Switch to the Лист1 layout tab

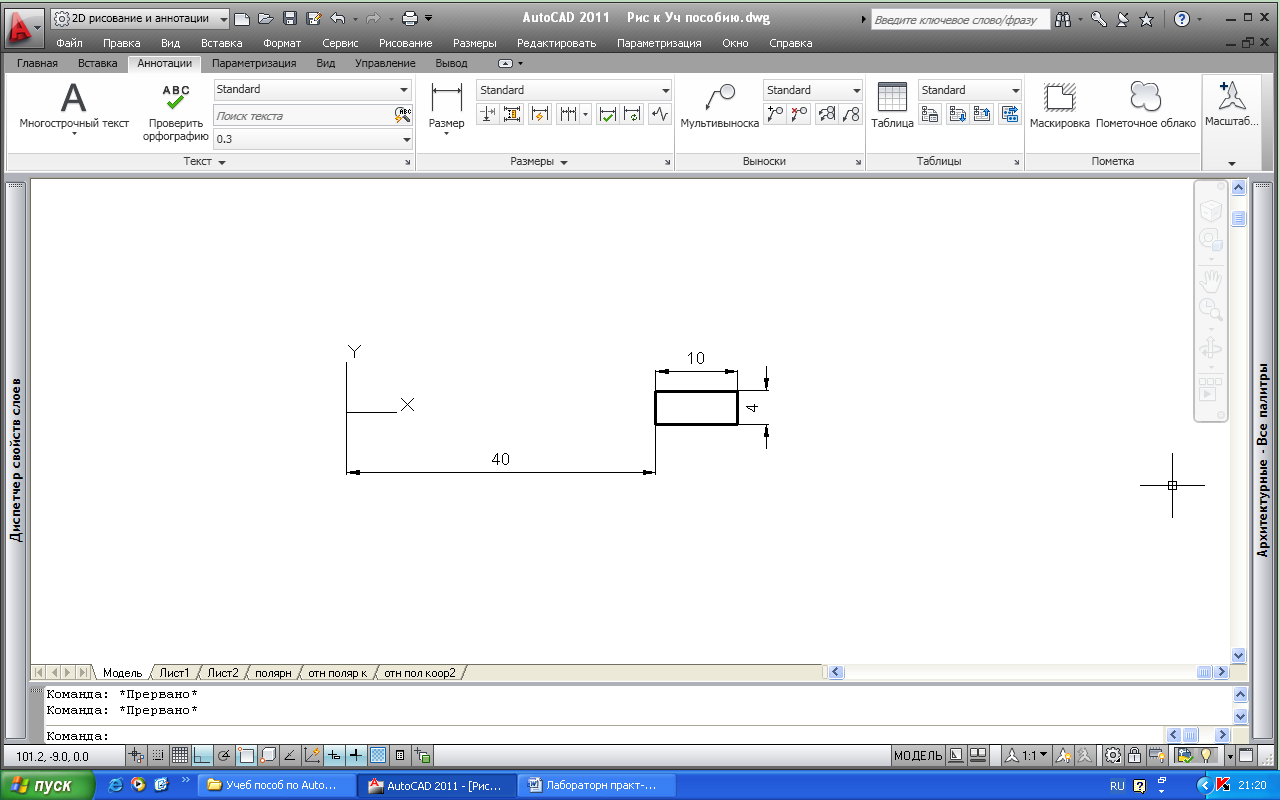[x=175, y=673]
